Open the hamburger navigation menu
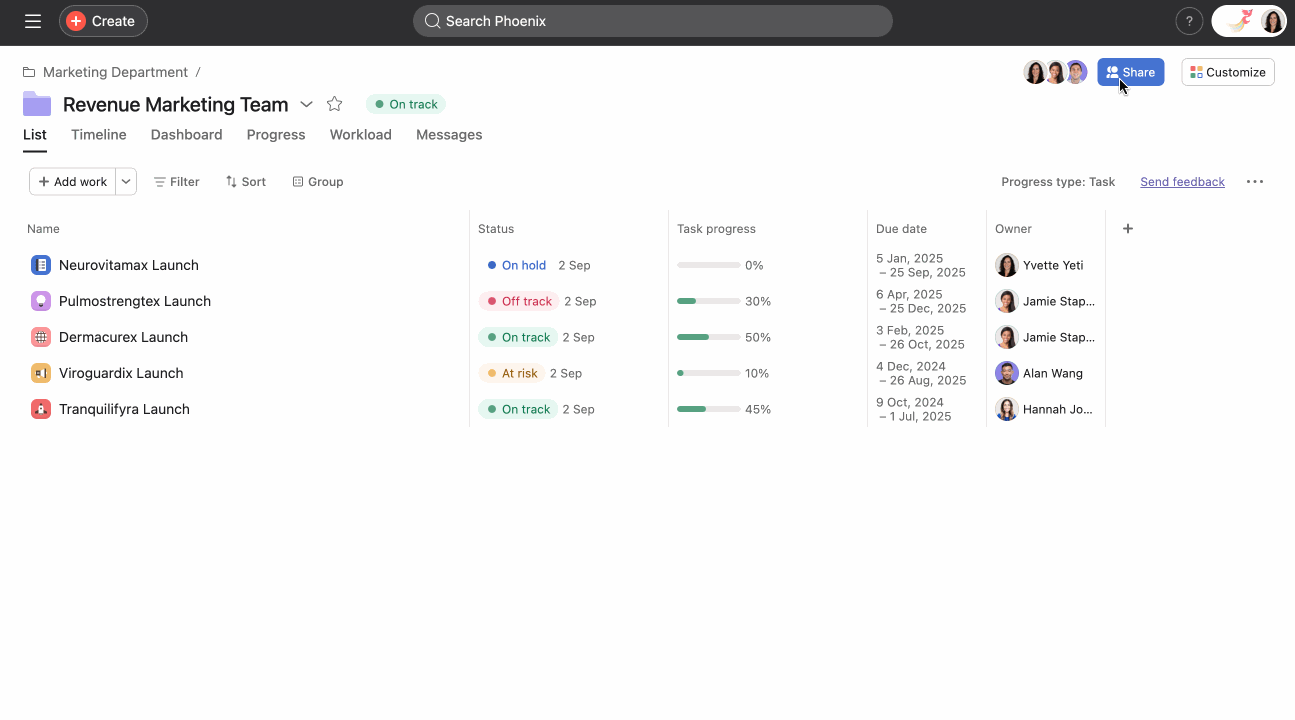 pos(33,21)
